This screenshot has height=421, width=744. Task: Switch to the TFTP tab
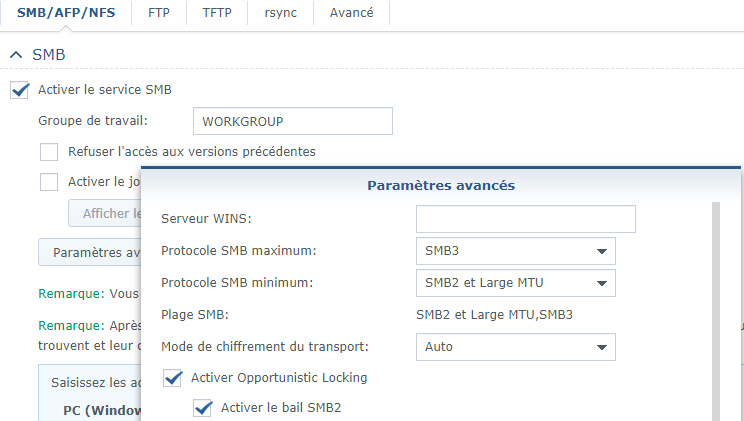coord(217,12)
